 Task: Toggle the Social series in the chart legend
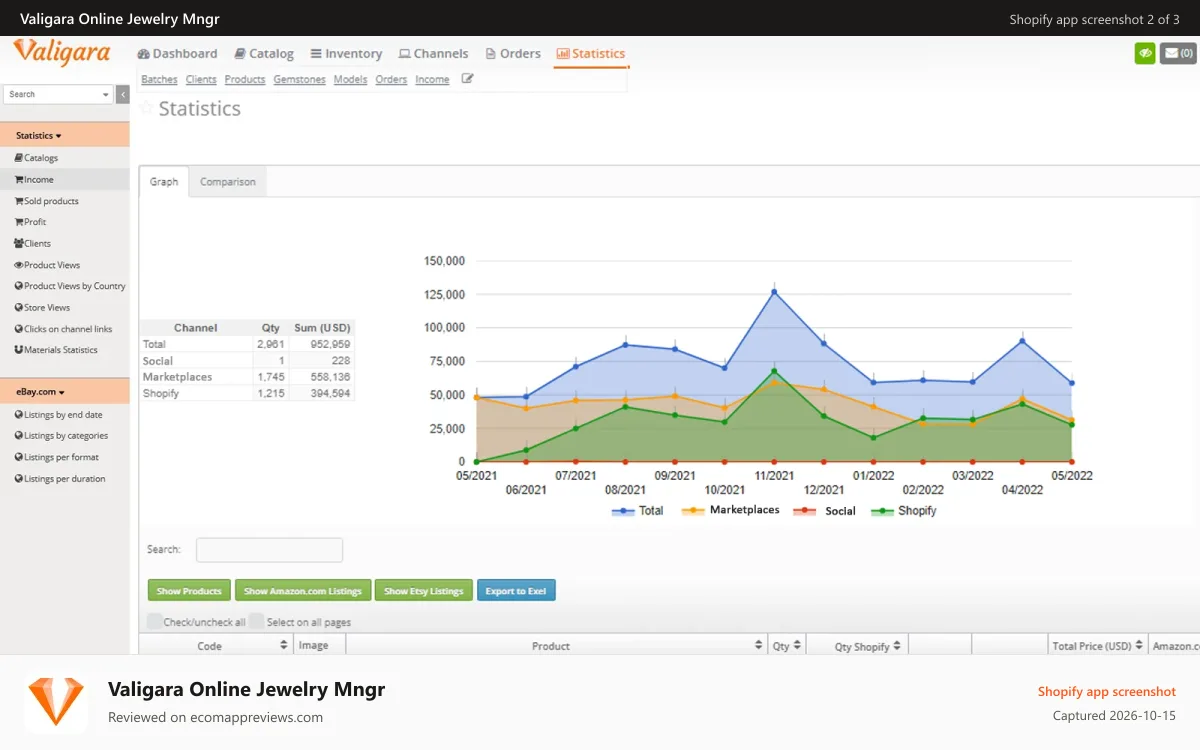(x=824, y=511)
